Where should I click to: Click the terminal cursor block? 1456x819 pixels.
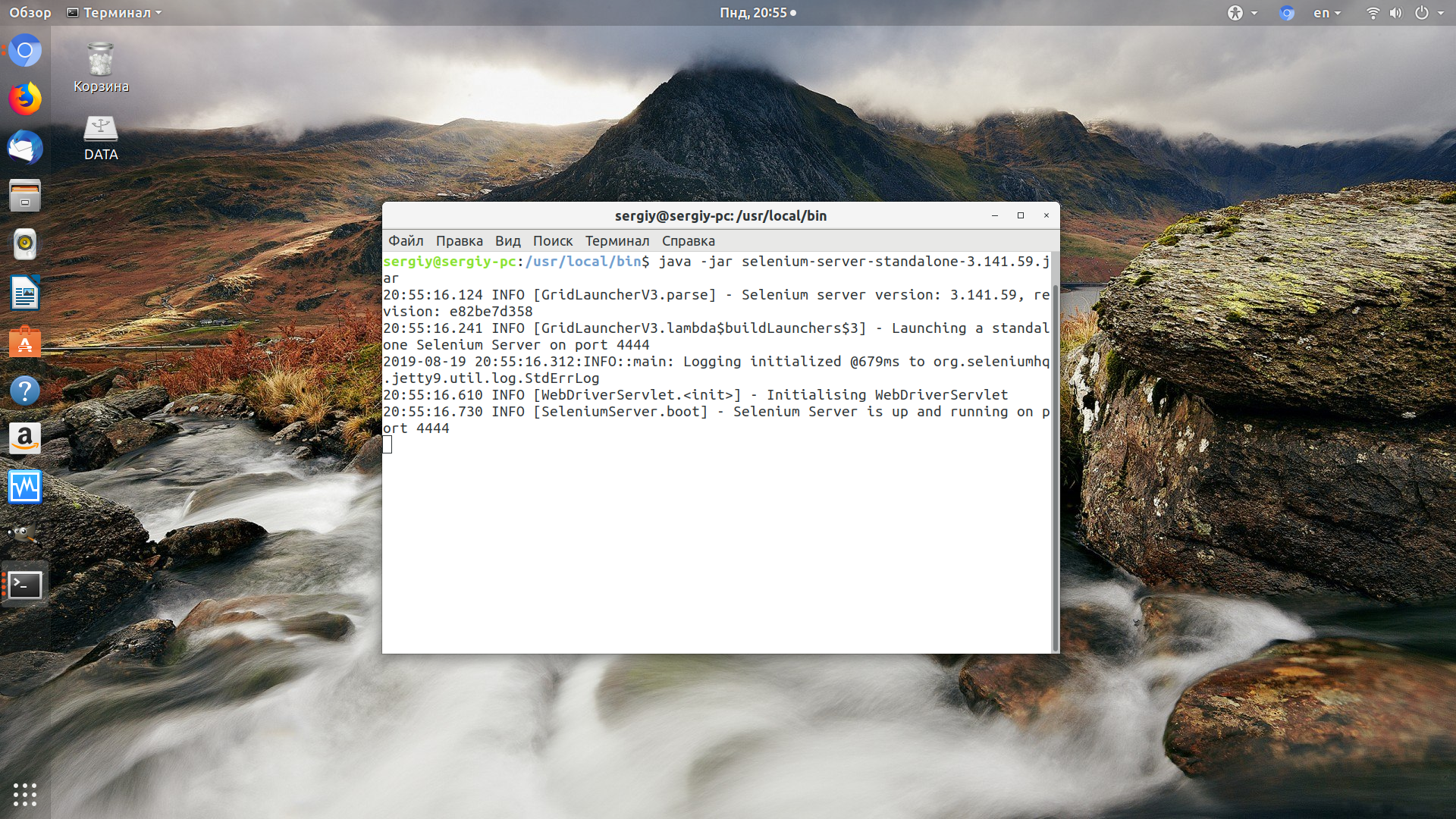click(388, 445)
